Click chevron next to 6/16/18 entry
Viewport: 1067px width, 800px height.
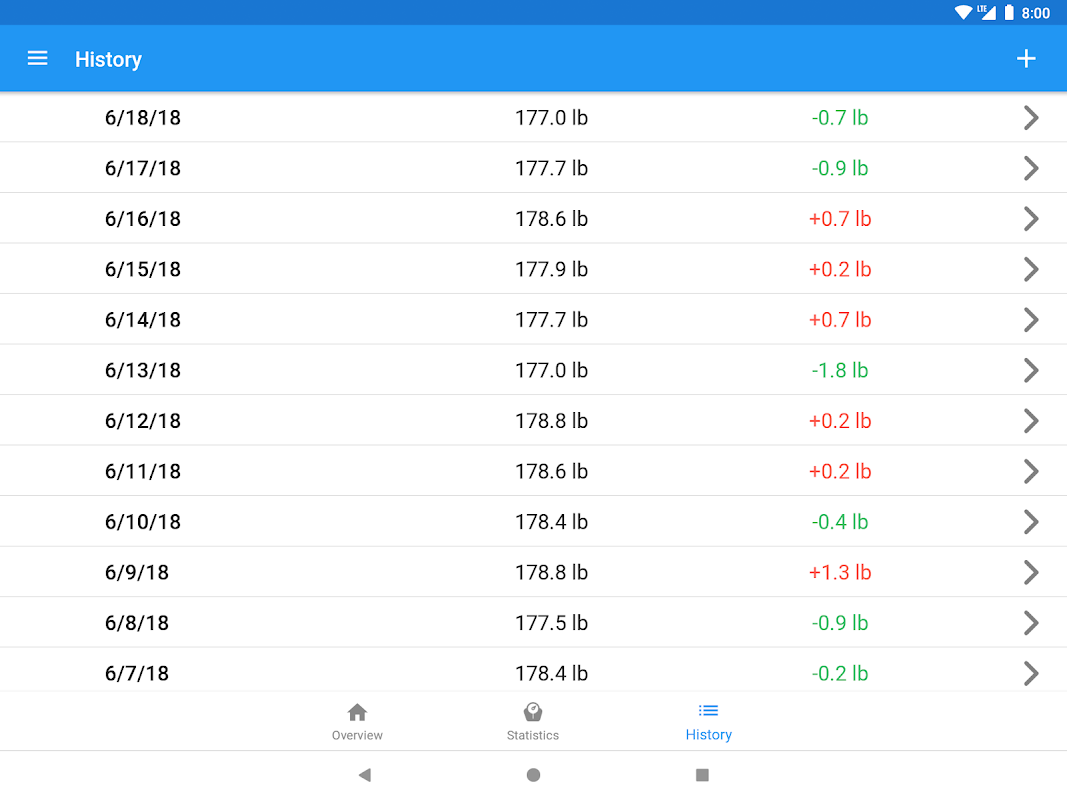(x=1031, y=219)
